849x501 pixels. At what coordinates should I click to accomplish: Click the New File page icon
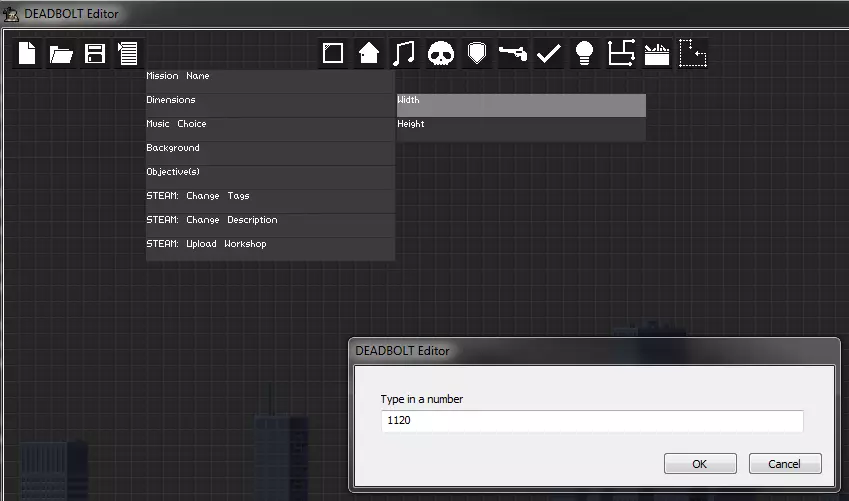pyautogui.click(x=27, y=54)
